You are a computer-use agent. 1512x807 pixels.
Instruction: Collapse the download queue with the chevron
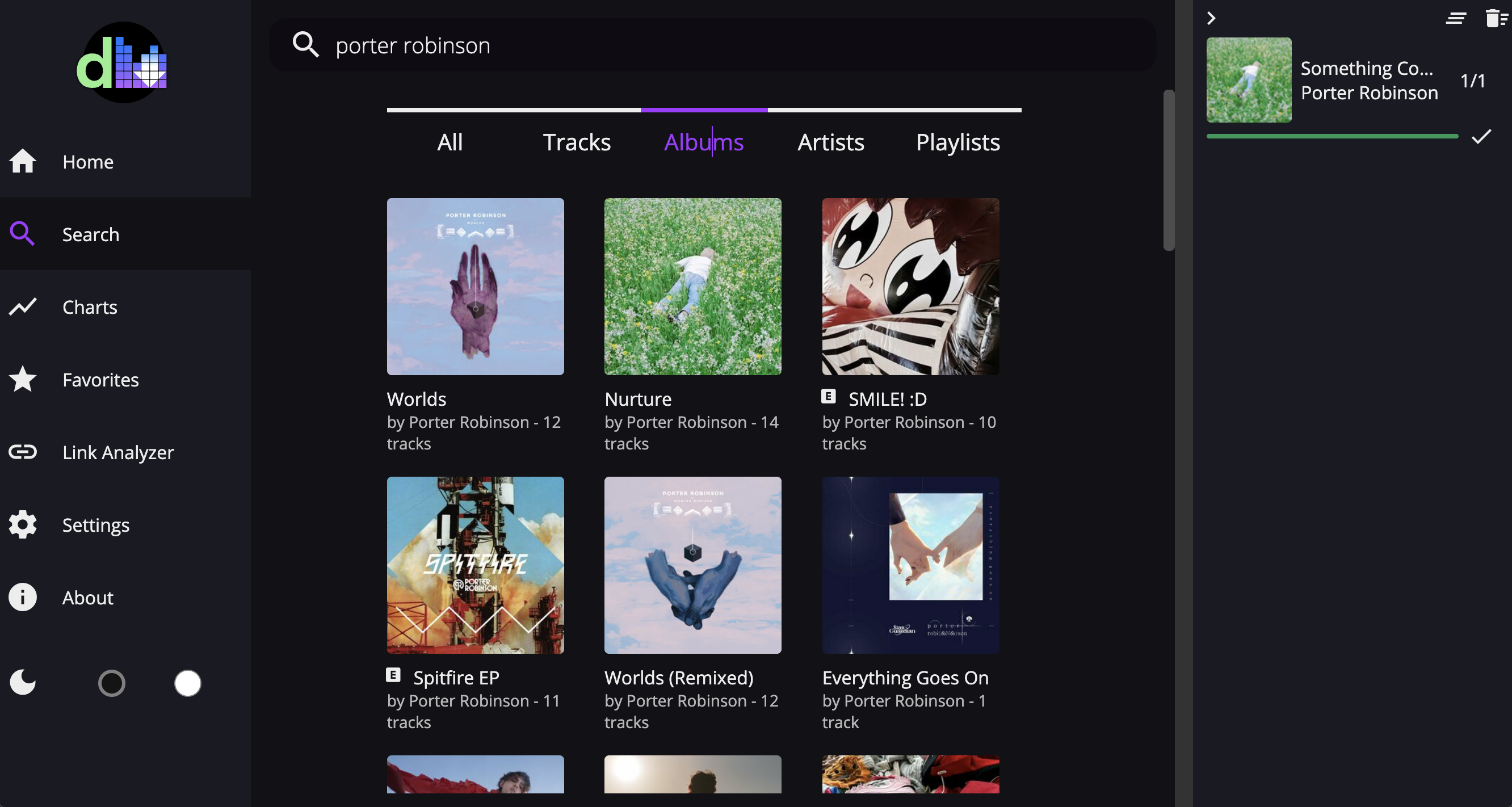pyautogui.click(x=1211, y=18)
